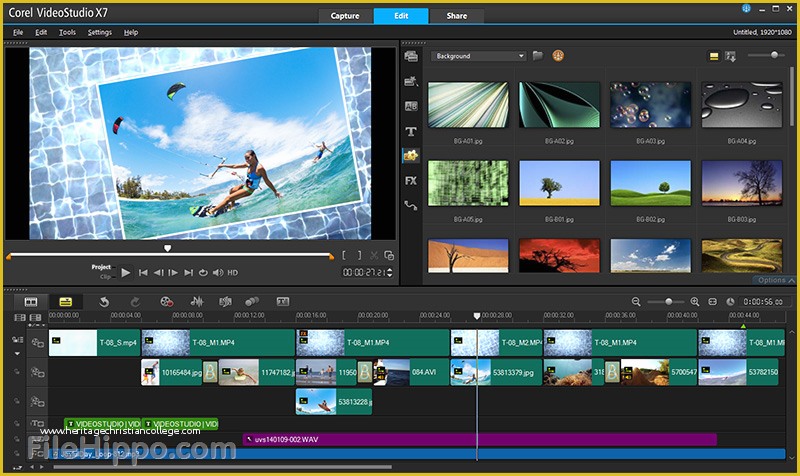Toggle library thumbnail view button

(x=714, y=56)
